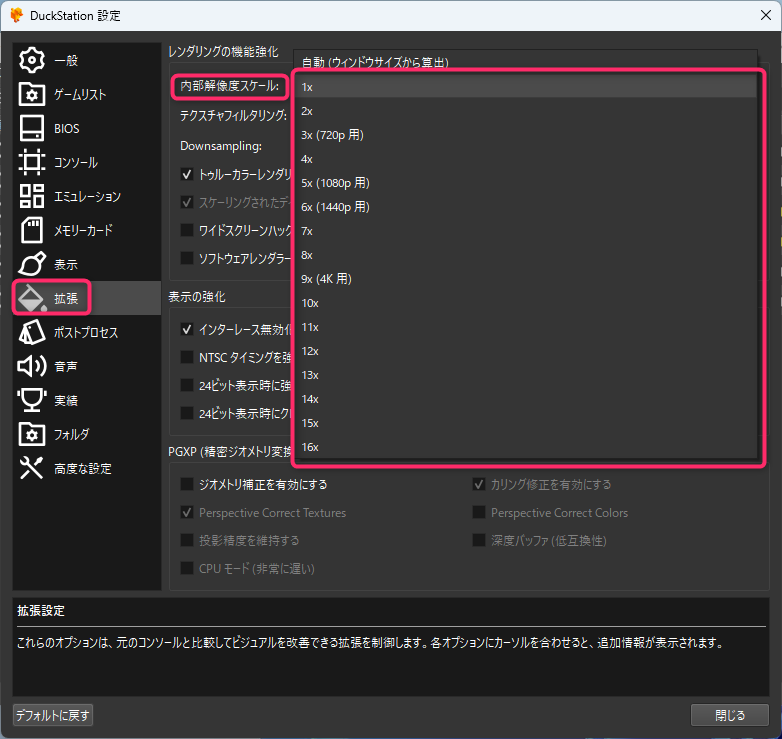Screen dimensions: 782x739
Task: Click the テクスチャフィルタリング label
Action: click(233, 116)
